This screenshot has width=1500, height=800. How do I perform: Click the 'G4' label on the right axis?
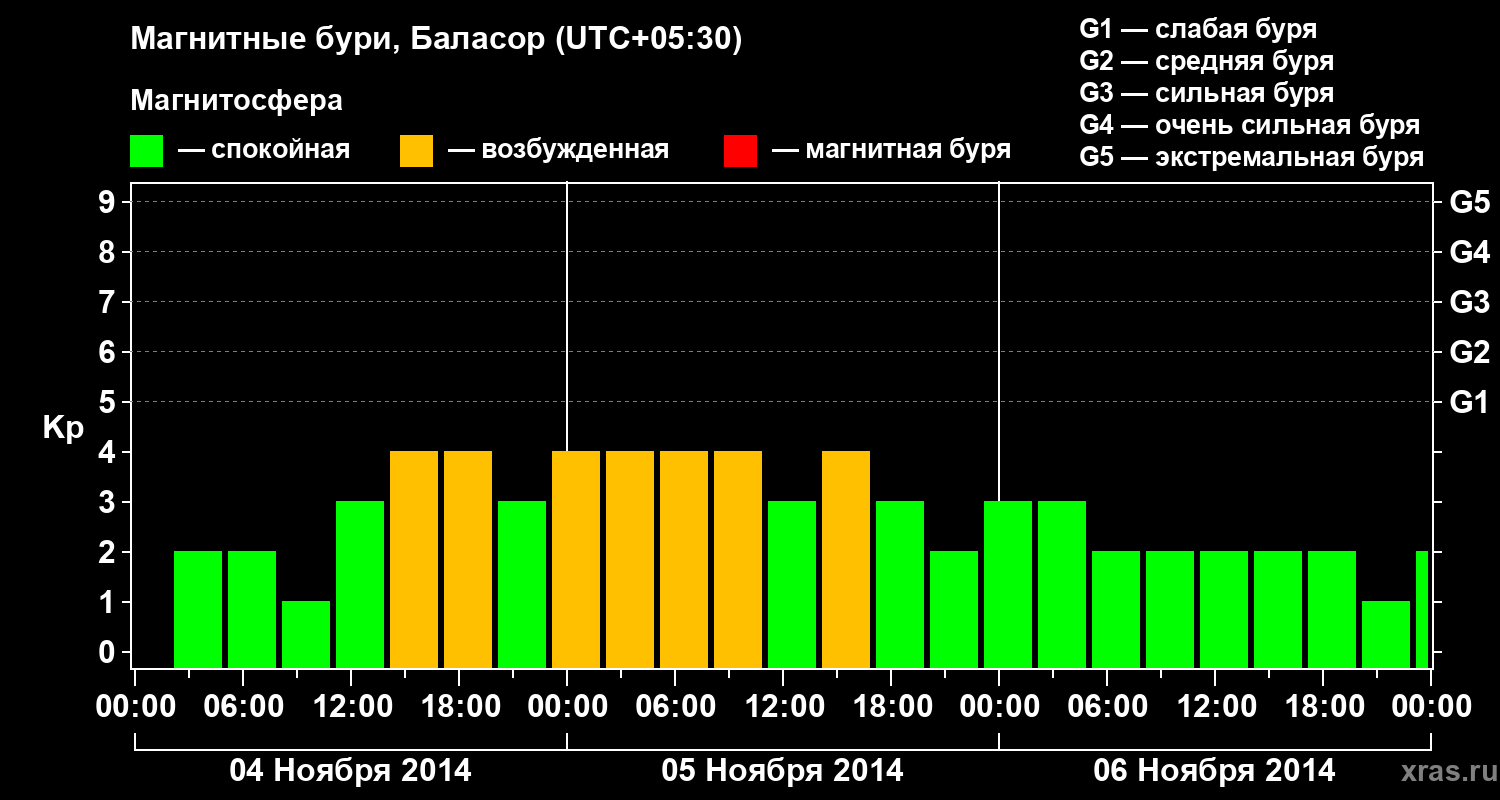(1470, 252)
